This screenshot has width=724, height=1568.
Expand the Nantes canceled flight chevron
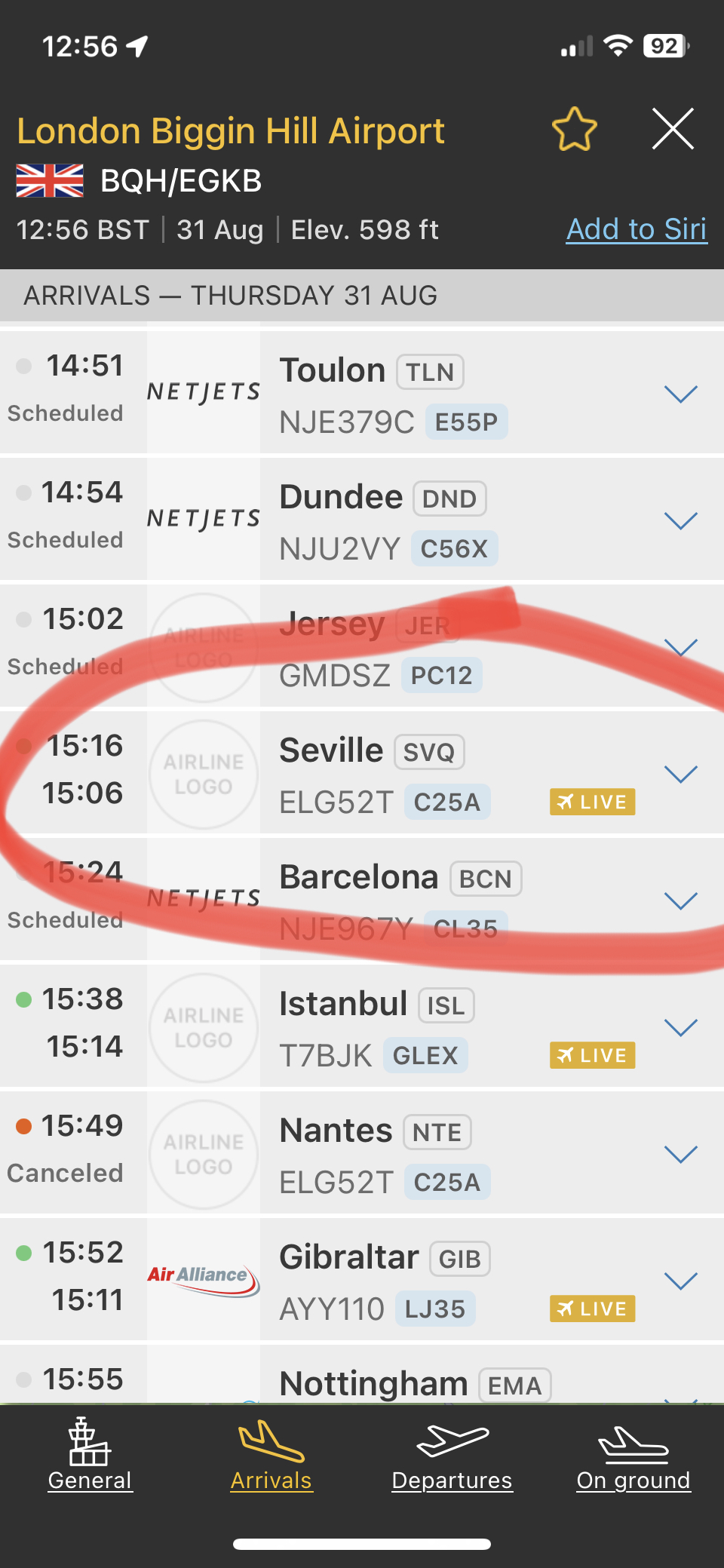pyautogui.click(x=681, y=1154)
